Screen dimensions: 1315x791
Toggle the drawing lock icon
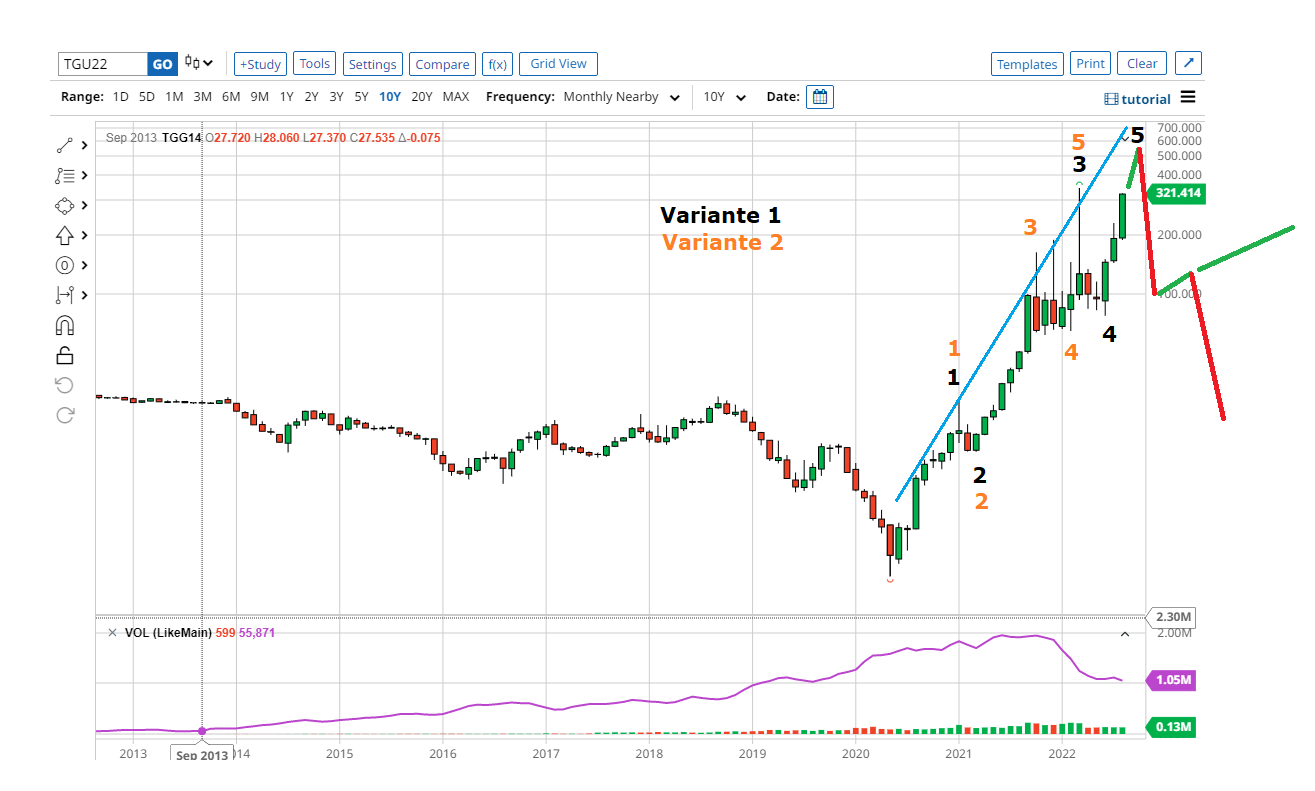[65, 355]
